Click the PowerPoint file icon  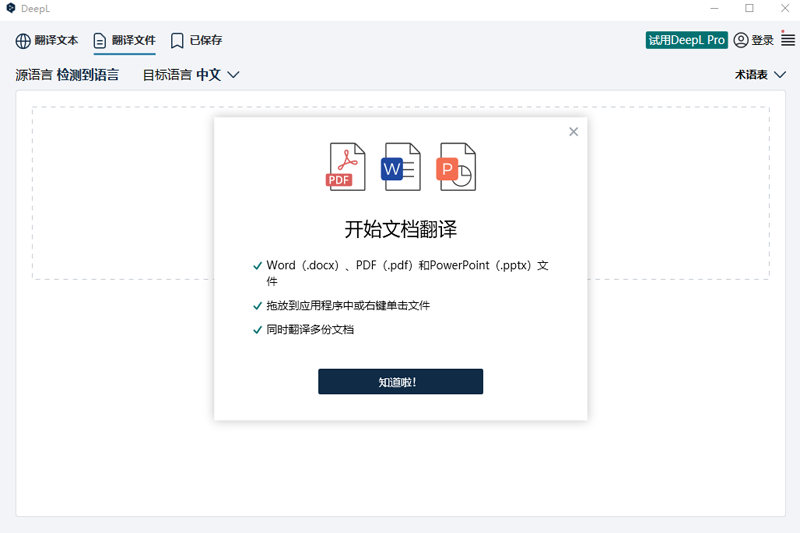pos(456,167)
